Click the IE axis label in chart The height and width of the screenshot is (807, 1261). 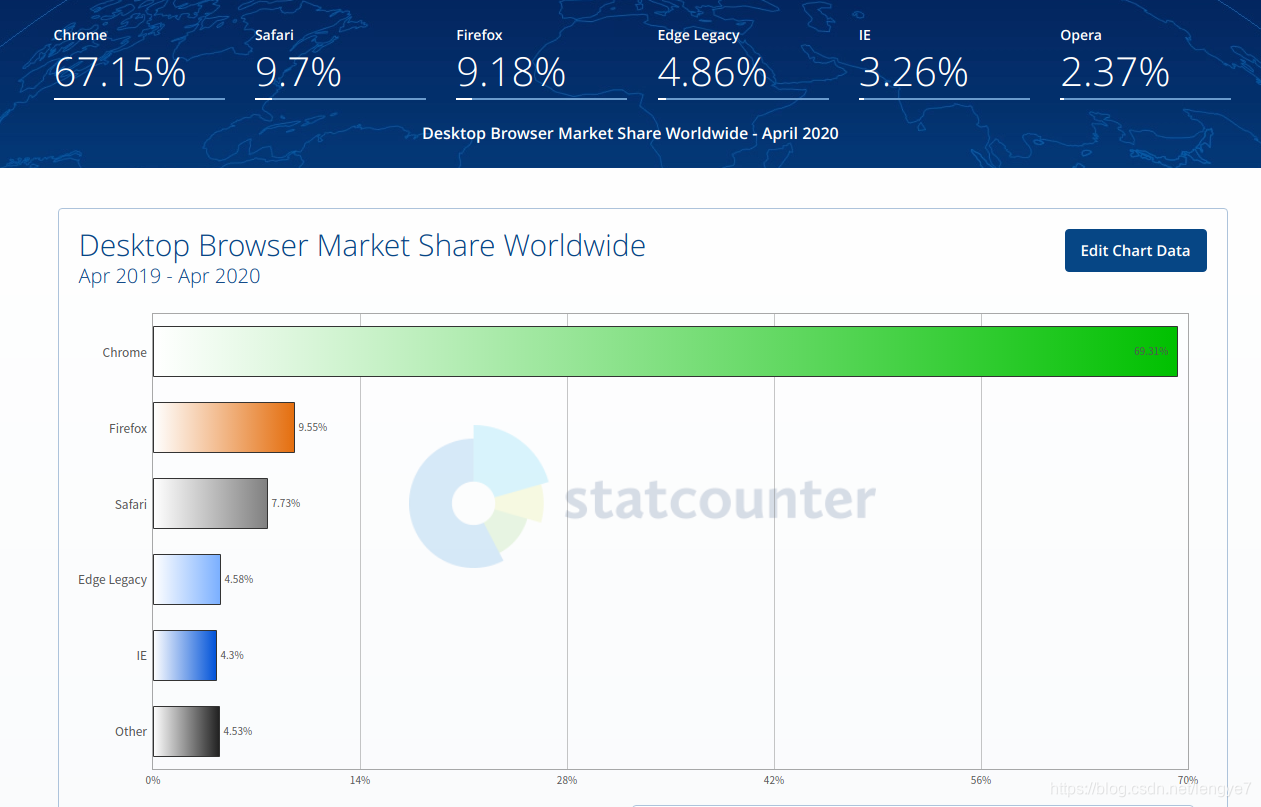[142, 656]
